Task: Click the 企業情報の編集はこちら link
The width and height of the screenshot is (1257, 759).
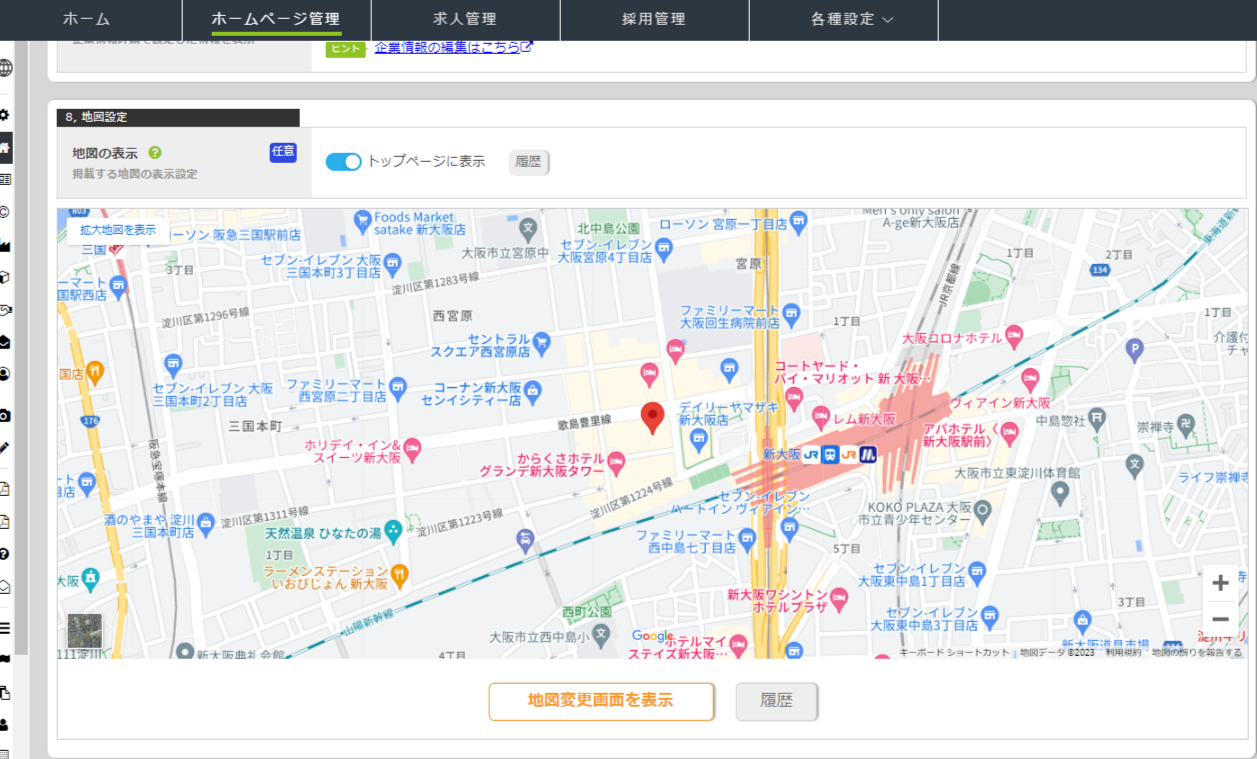Action: [453, 47]
